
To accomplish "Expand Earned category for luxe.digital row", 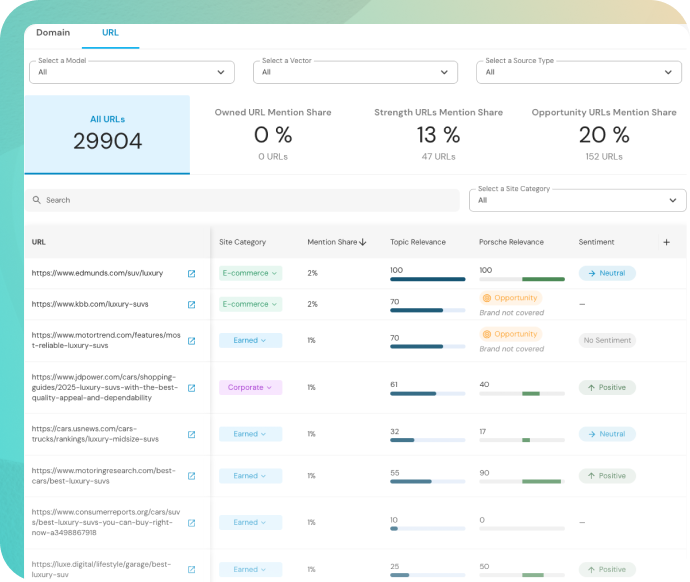I will click(250, 569).
